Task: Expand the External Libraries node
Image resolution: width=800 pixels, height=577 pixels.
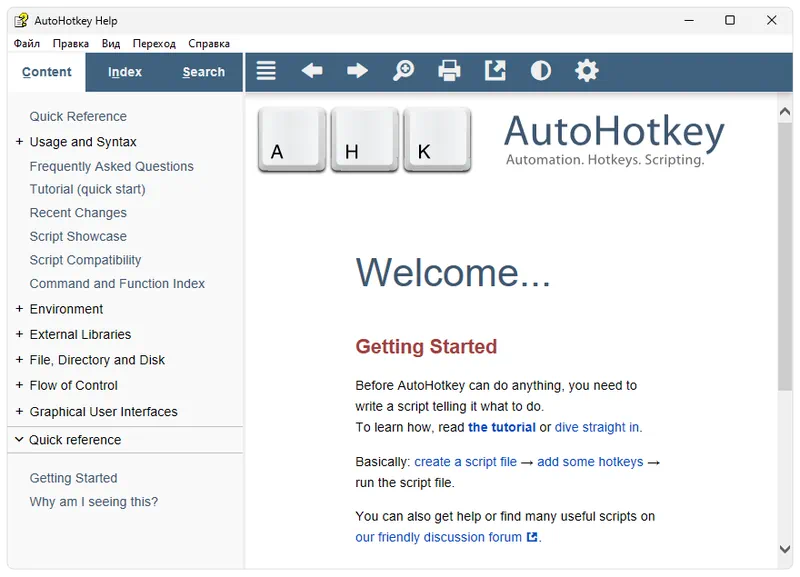Action: pyautogui.click(x=19, y=334)
